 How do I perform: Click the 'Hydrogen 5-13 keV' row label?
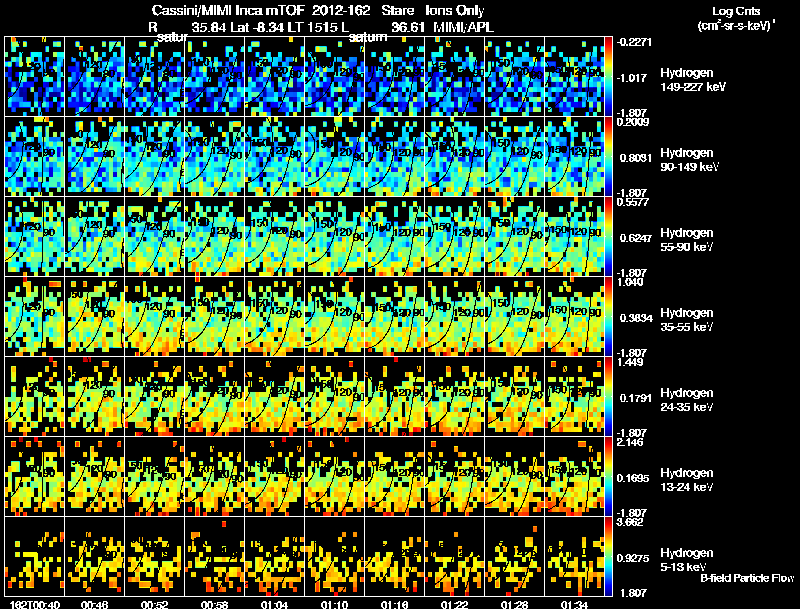(x=687, y=560)
